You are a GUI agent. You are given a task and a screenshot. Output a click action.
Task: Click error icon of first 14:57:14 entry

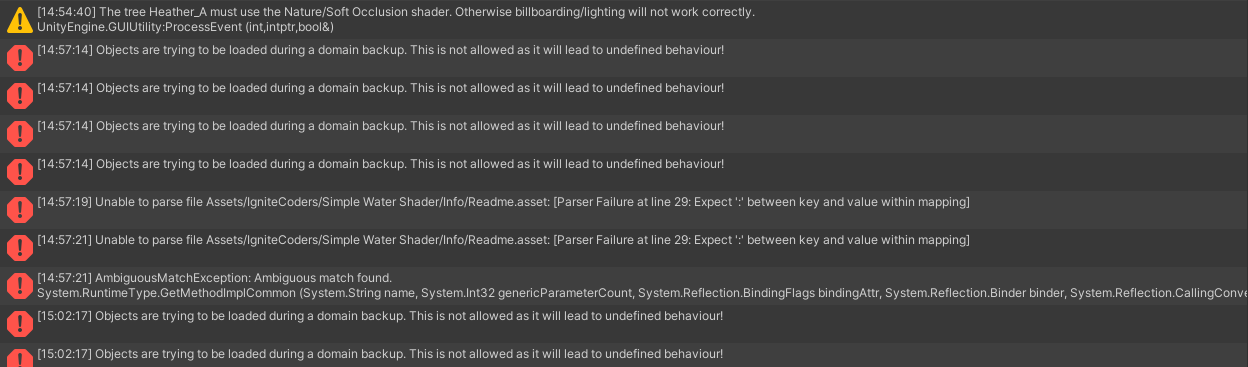19,57
